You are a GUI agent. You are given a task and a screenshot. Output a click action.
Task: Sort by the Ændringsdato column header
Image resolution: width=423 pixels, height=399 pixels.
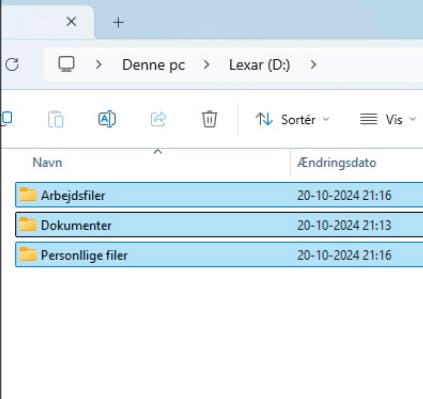[x=337, y=163]
